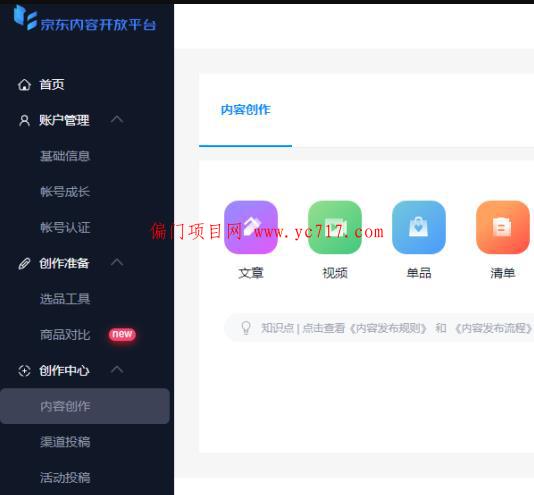
Task: Click the red new badge
Action: click(122, 334)
